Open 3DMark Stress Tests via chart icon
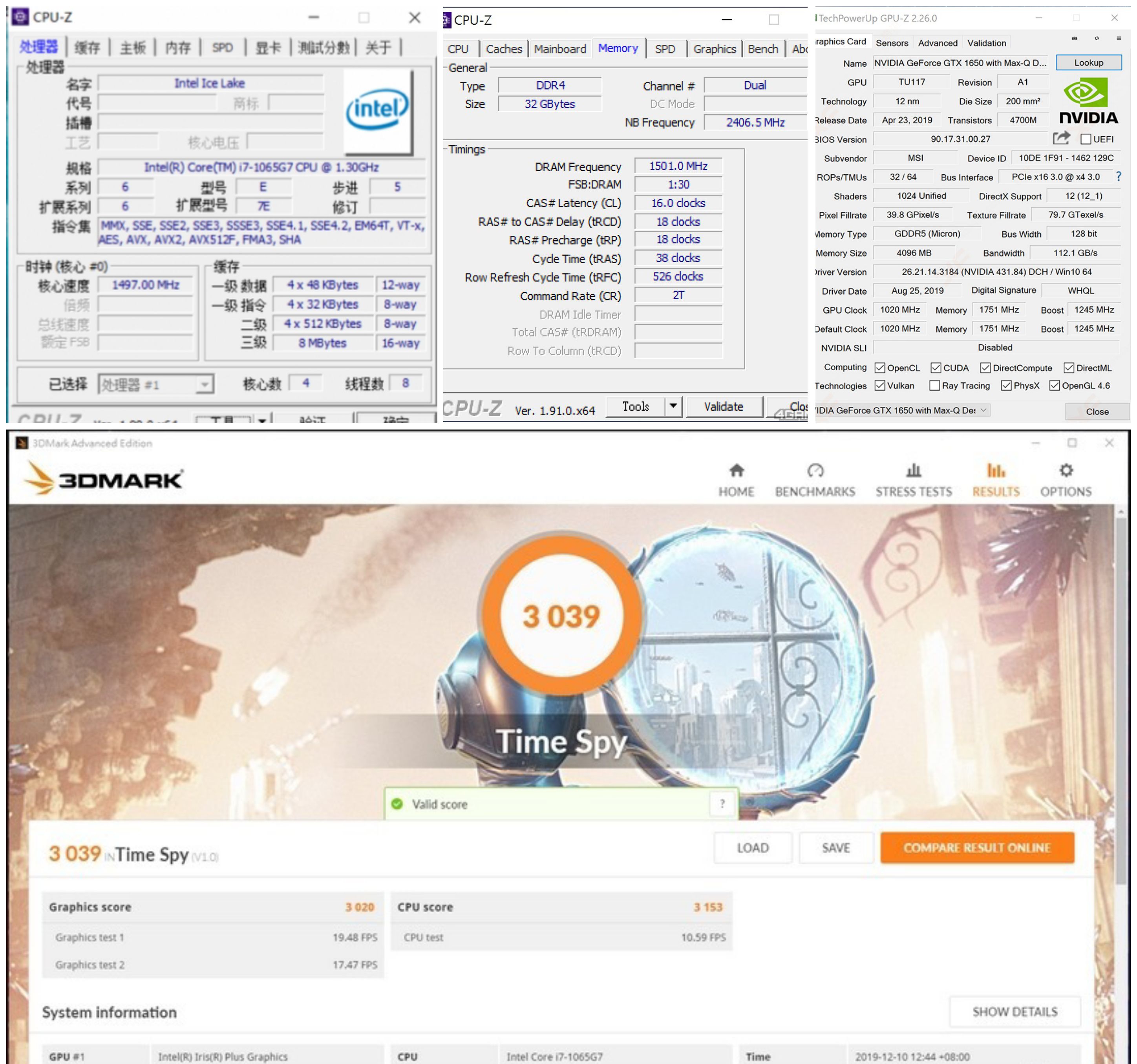 913,470
